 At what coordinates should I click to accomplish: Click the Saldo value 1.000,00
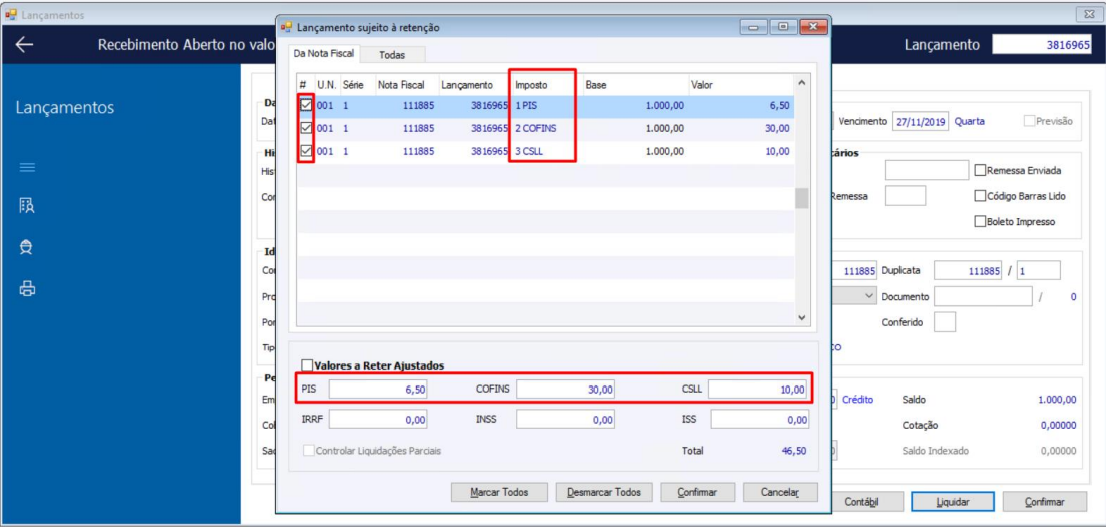[x=1057, y=400]
